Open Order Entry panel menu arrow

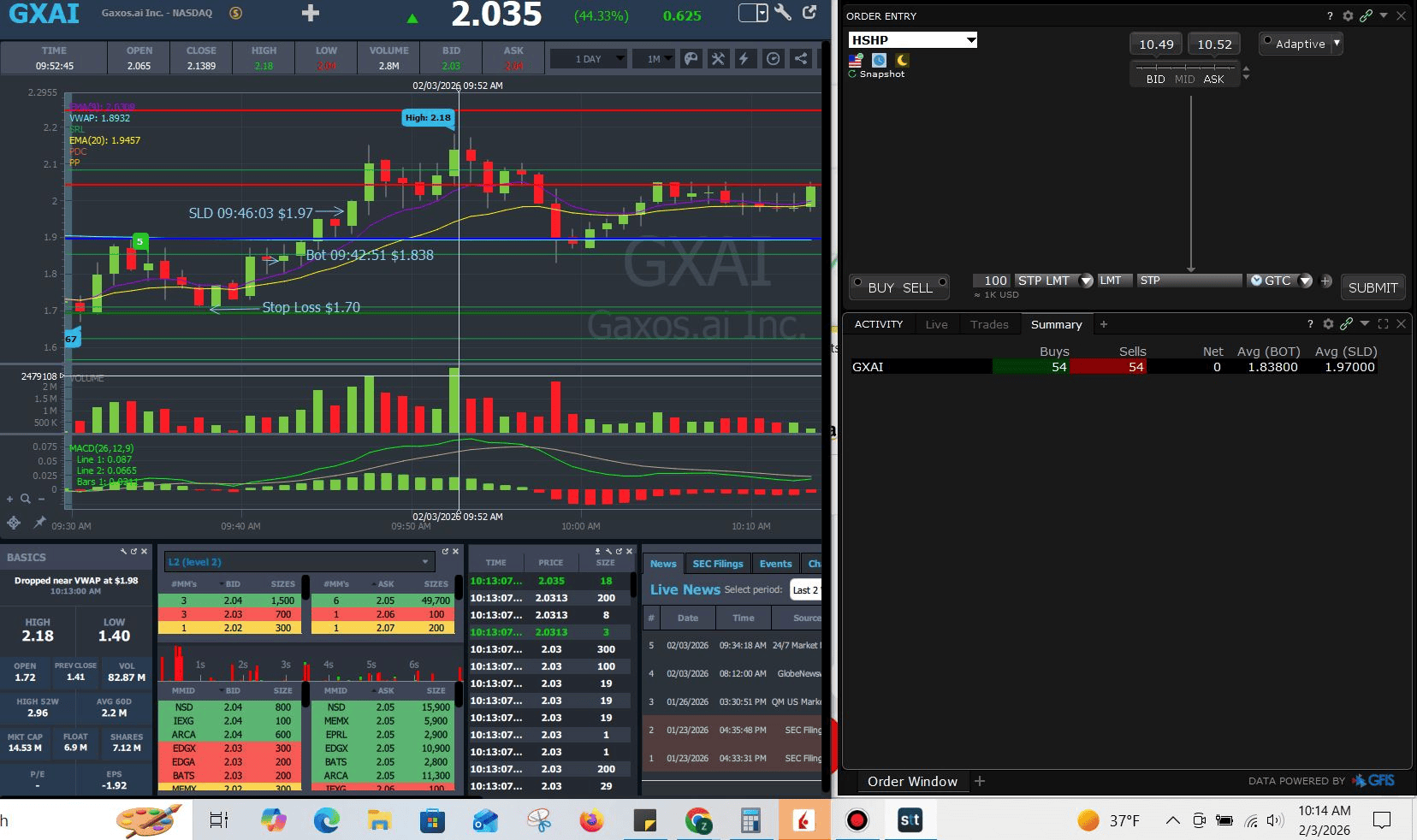click(x=1383, y=15)
